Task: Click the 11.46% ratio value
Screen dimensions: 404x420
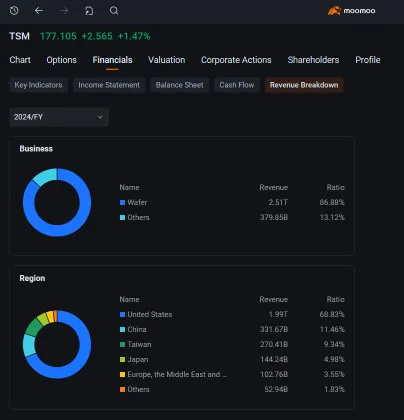Action: [x=332, y=329]
